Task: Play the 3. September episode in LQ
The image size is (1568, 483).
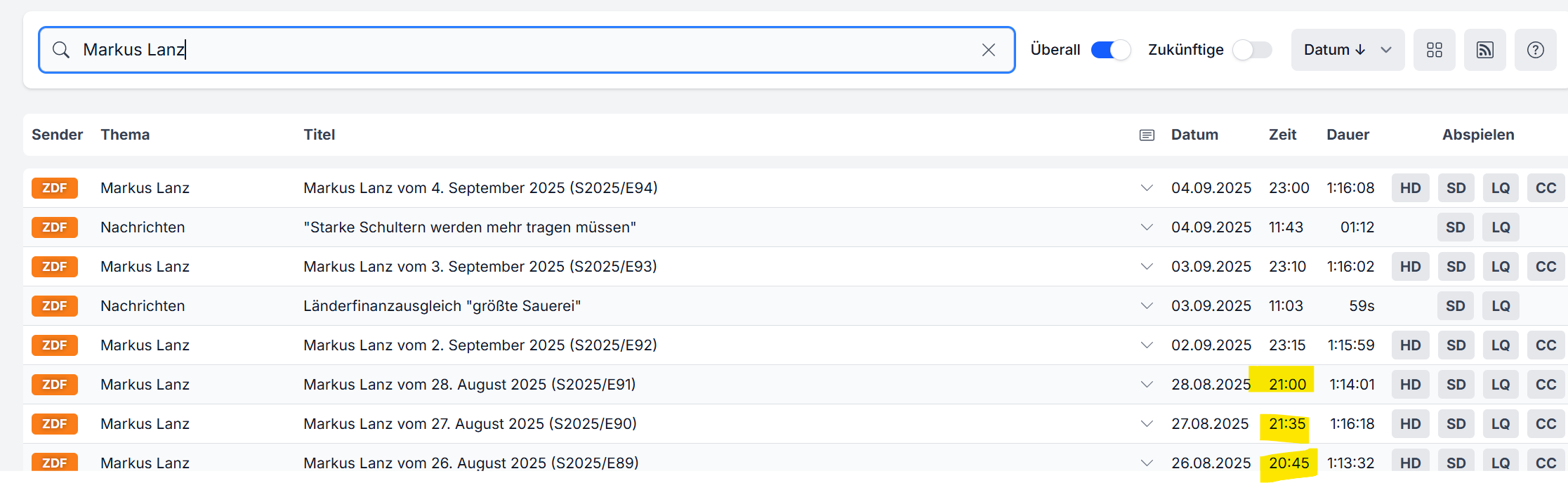Action: pyautogui.click(x=1501, y=267)
